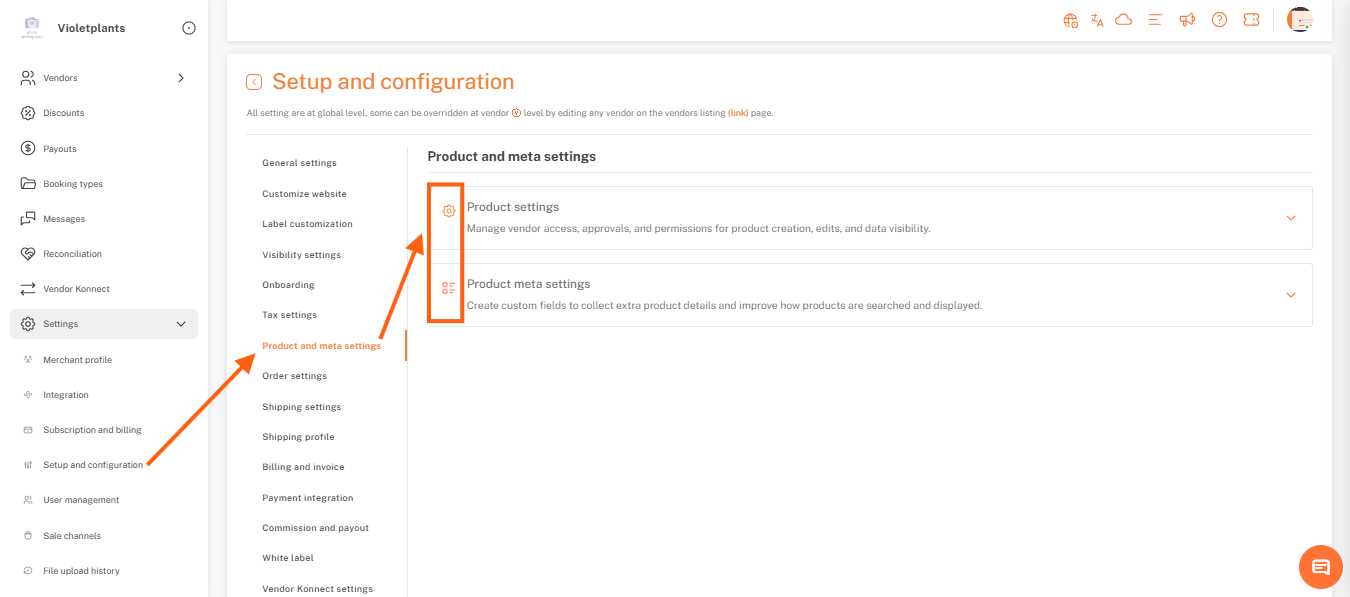This screenshot has width=1350, height=597.
Task: Open the help question mark icon
Action: 1219,20
